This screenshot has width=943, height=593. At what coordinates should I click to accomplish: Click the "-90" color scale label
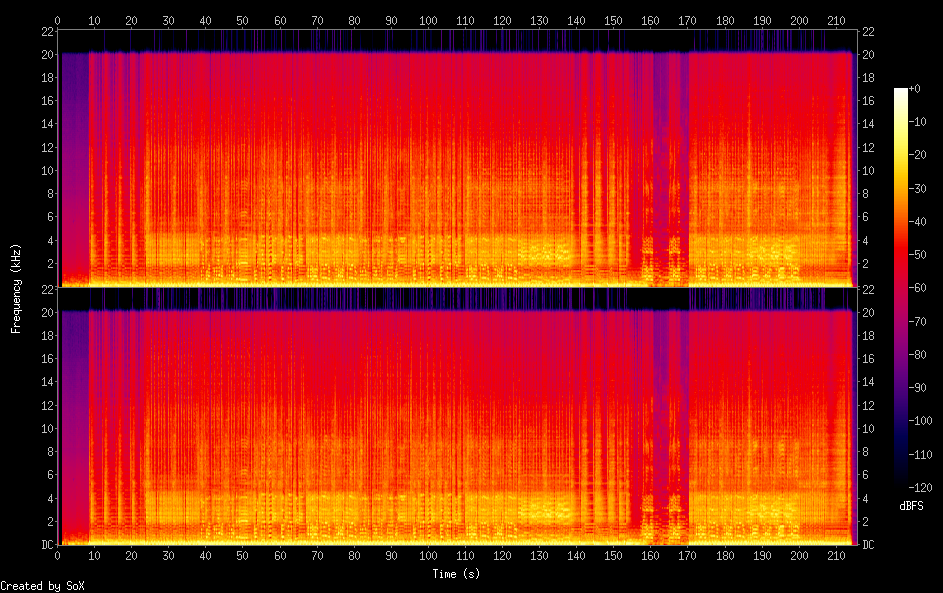[x=918, y=387]
